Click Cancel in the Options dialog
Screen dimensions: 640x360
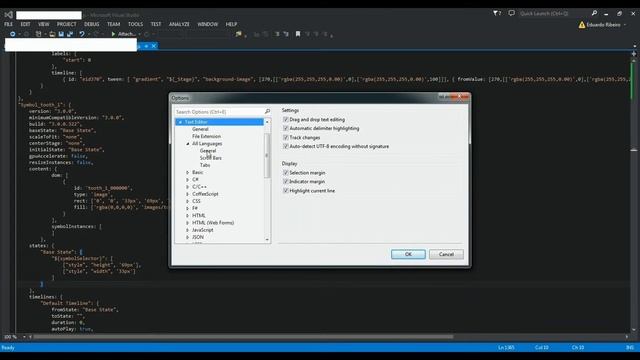pos(446,254)
